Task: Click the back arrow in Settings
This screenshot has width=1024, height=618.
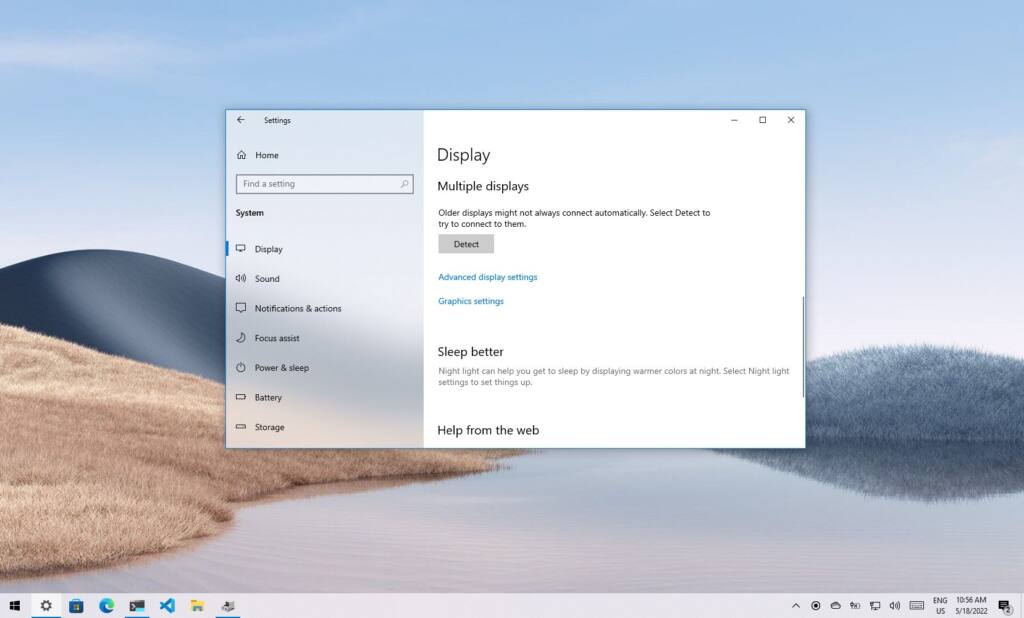Action: 240,120
